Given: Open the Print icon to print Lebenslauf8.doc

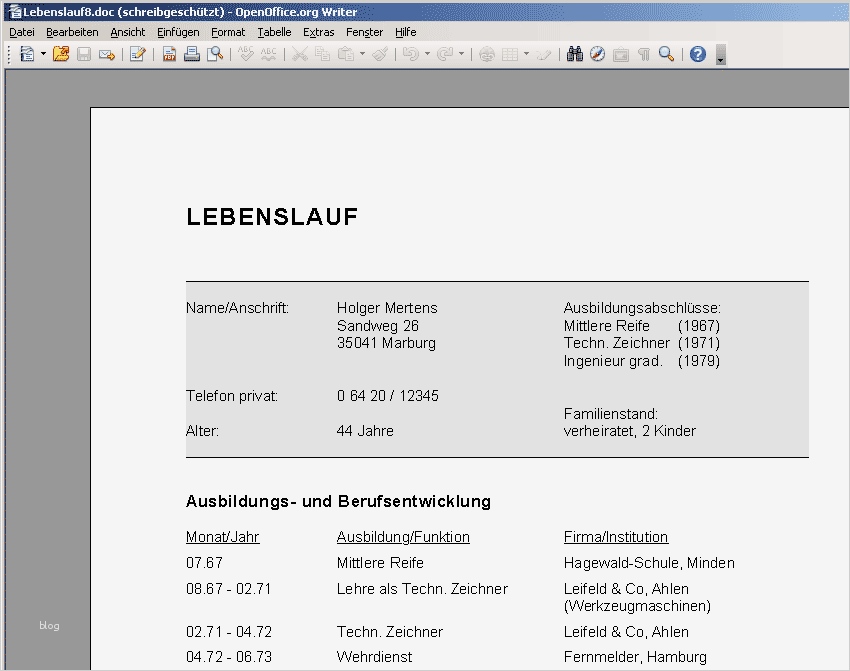Looking at the screenshot, I should click(x=191, y=53).
